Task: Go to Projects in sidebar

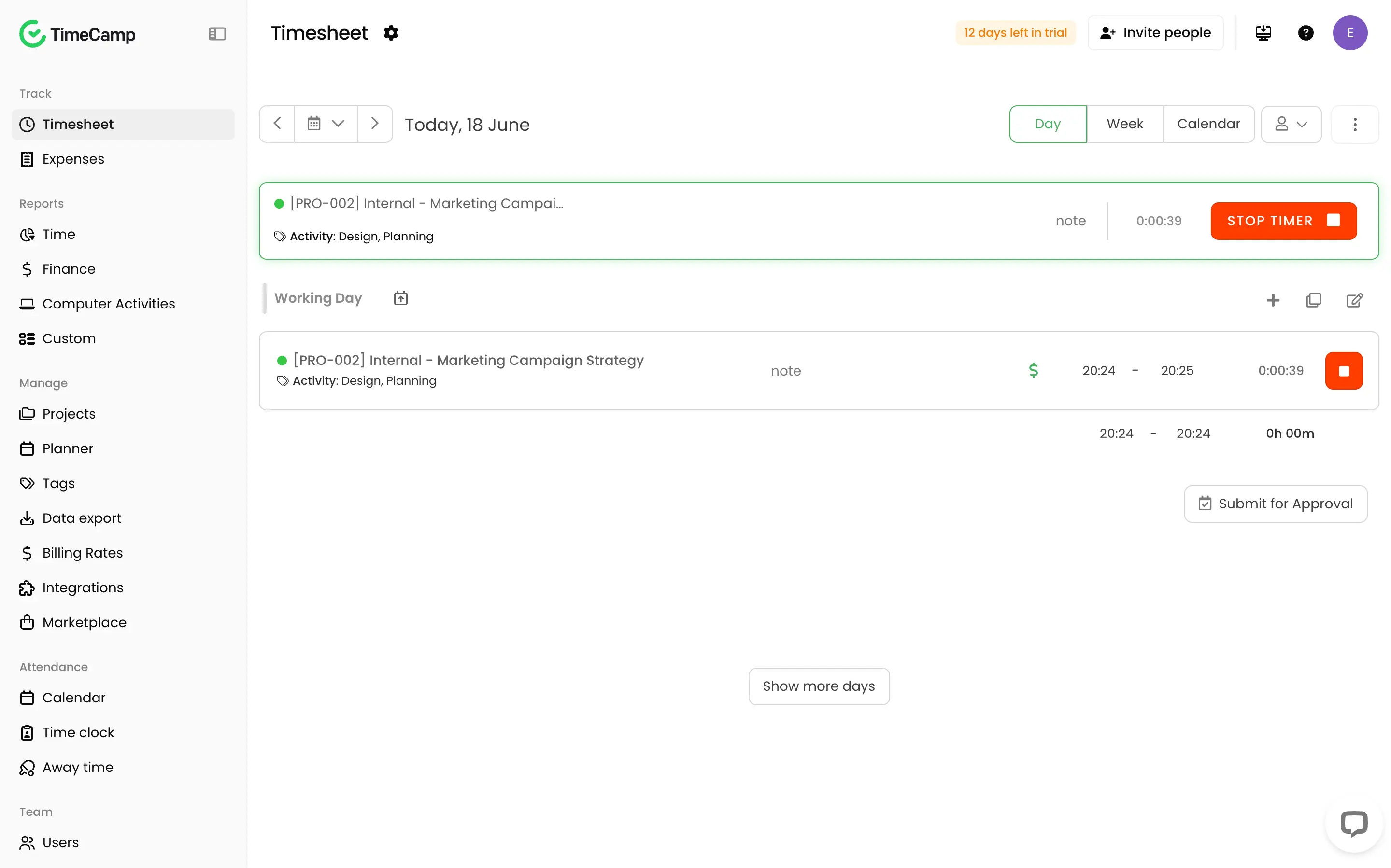Action: coord(123,414)
